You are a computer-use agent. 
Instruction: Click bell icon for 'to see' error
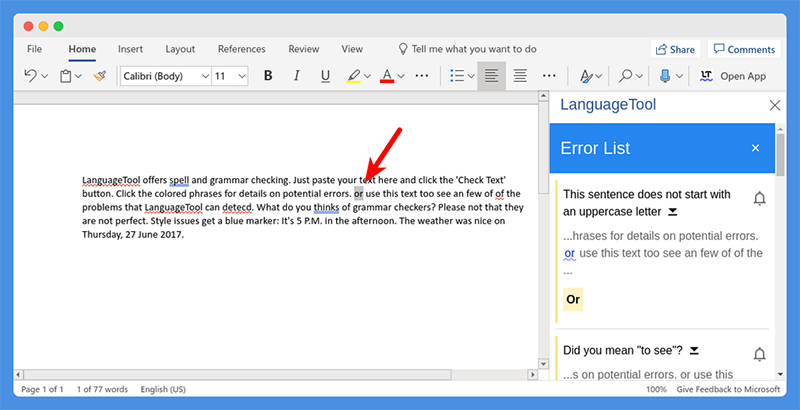point(759,354)
